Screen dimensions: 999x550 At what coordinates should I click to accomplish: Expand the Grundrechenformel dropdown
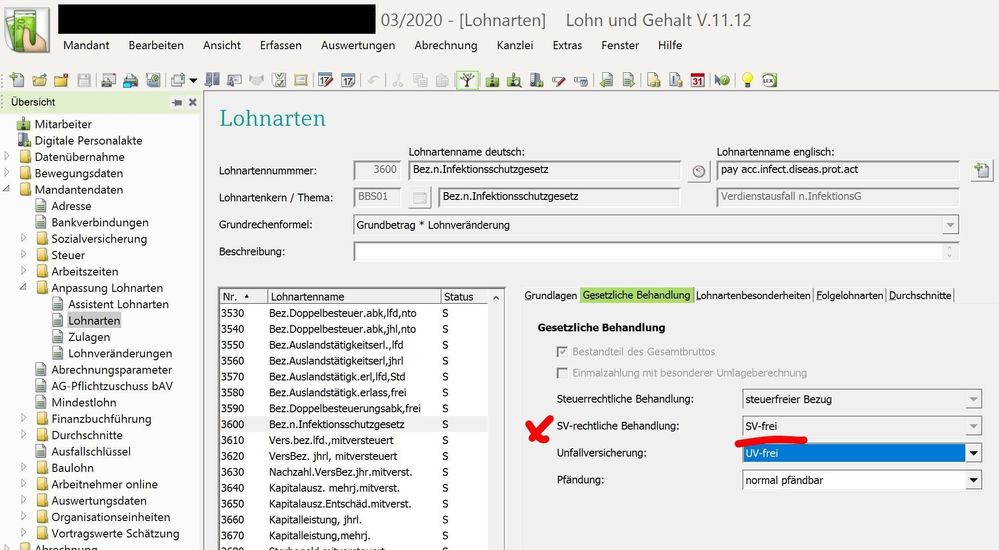pos(949,225)
